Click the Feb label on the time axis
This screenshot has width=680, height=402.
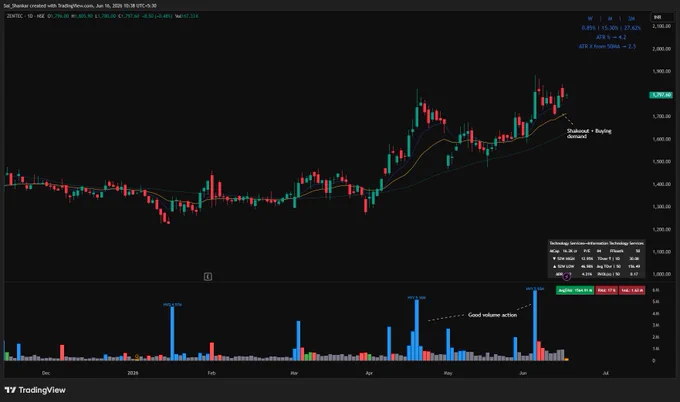[211, 373]
